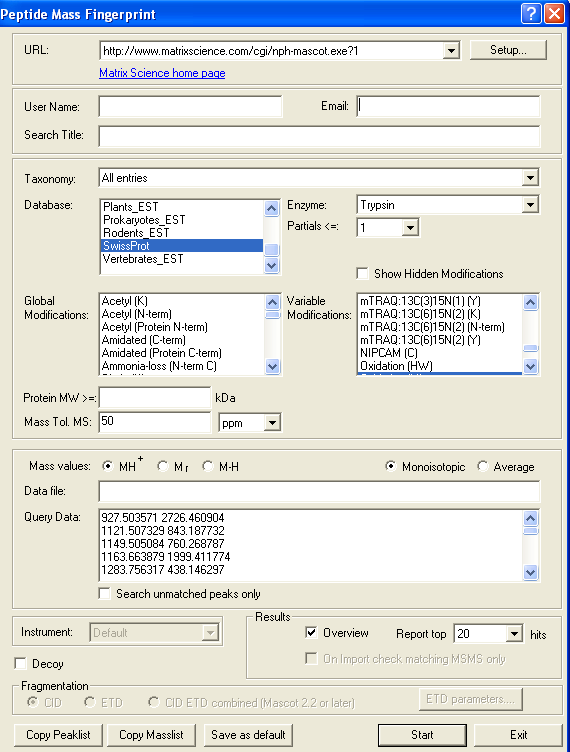Click the Copy Peaklist button
Image resolution: width=570 pixels, height=752 pixels.
pos(58,735)
